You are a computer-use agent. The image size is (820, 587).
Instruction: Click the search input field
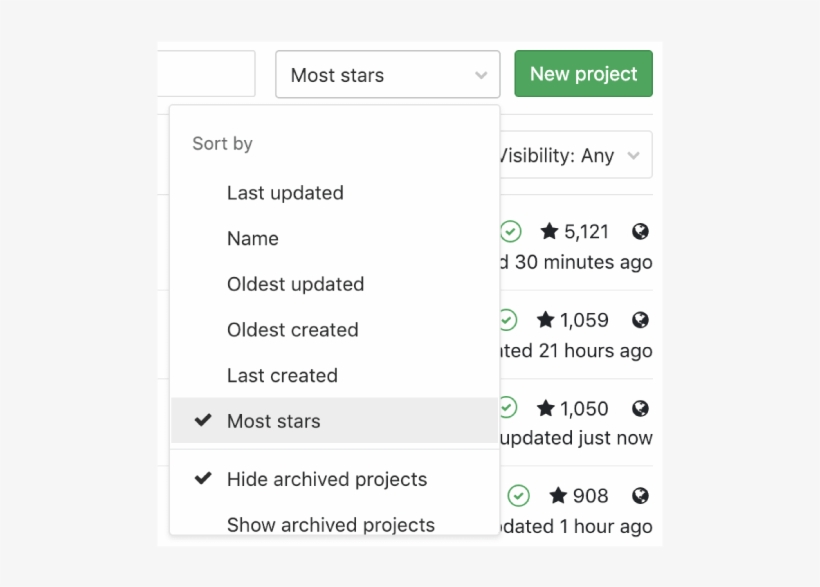click(207, 73)
